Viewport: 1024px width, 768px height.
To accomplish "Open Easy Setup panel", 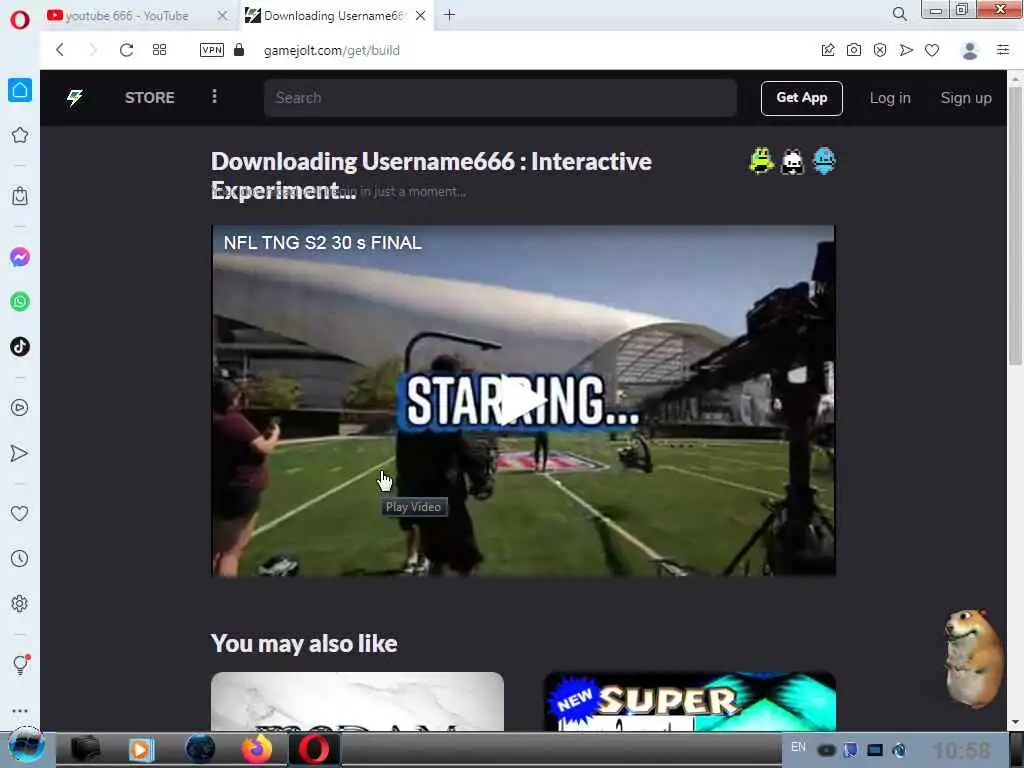I will 1003,50.
